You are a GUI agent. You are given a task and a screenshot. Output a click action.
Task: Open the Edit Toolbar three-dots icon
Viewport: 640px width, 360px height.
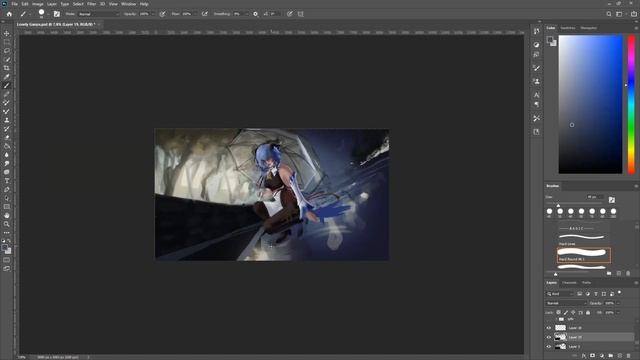7,233
